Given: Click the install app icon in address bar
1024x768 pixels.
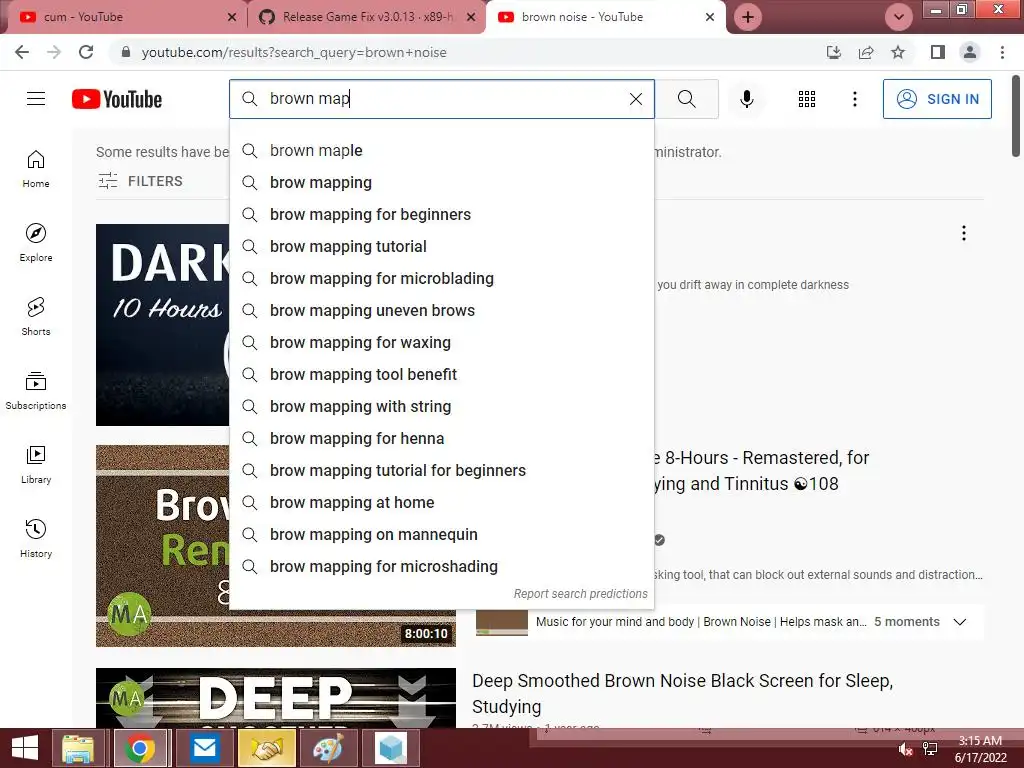Looking at the screenshot, I should 834,52.
